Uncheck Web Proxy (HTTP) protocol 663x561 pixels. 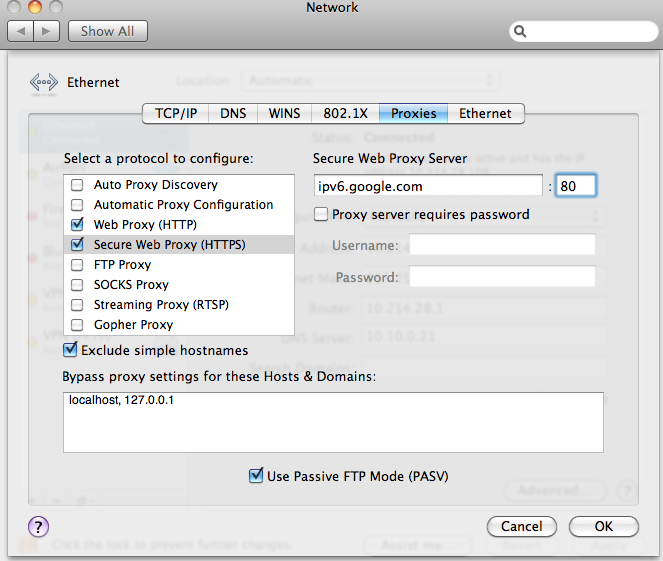coord(77,225)
